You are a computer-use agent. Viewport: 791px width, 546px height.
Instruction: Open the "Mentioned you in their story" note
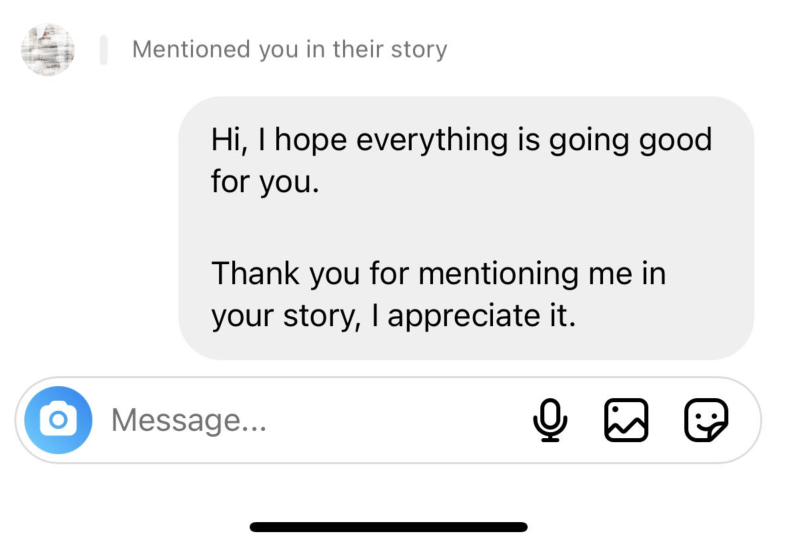289,49
